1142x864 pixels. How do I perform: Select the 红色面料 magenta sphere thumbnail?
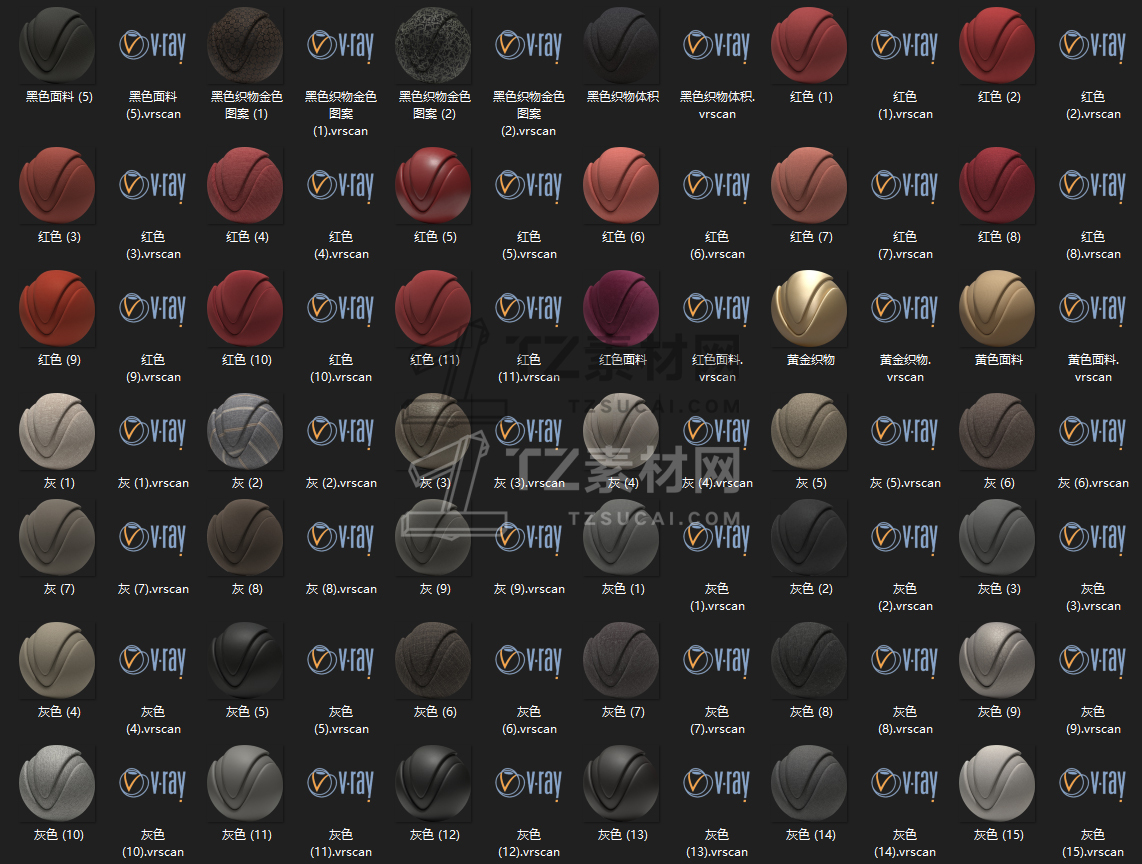[x=621, y=308]
